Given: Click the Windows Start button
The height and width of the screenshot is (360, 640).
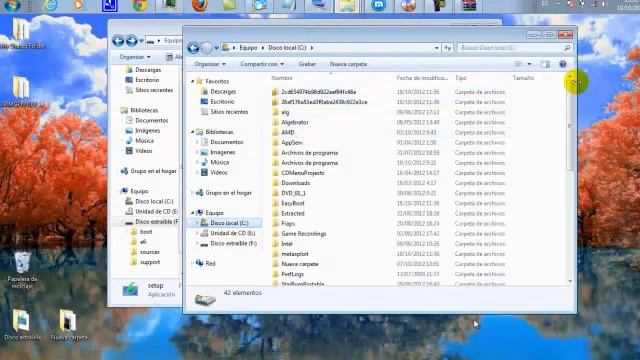Looking at the screenshot, I should 12,6.
